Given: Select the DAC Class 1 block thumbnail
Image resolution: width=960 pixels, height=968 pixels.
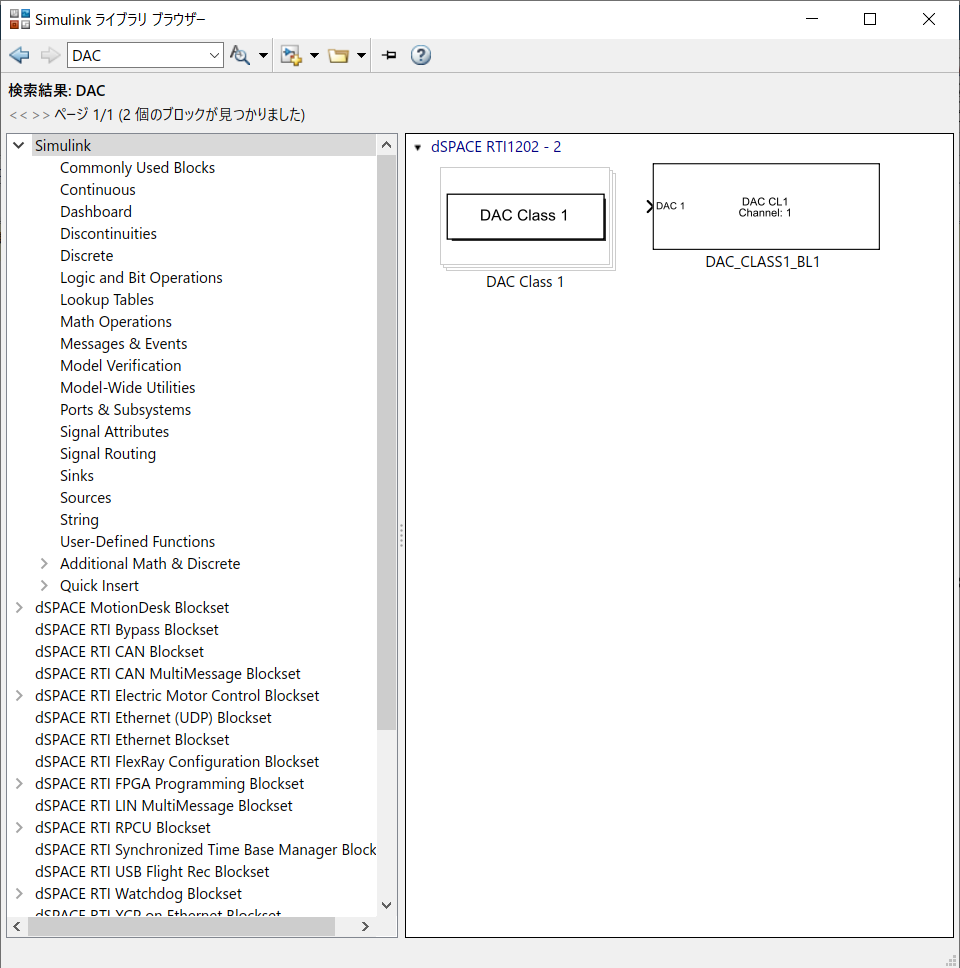Looking at the screenshot, I should pyautogui.click(x=525, y=217).
